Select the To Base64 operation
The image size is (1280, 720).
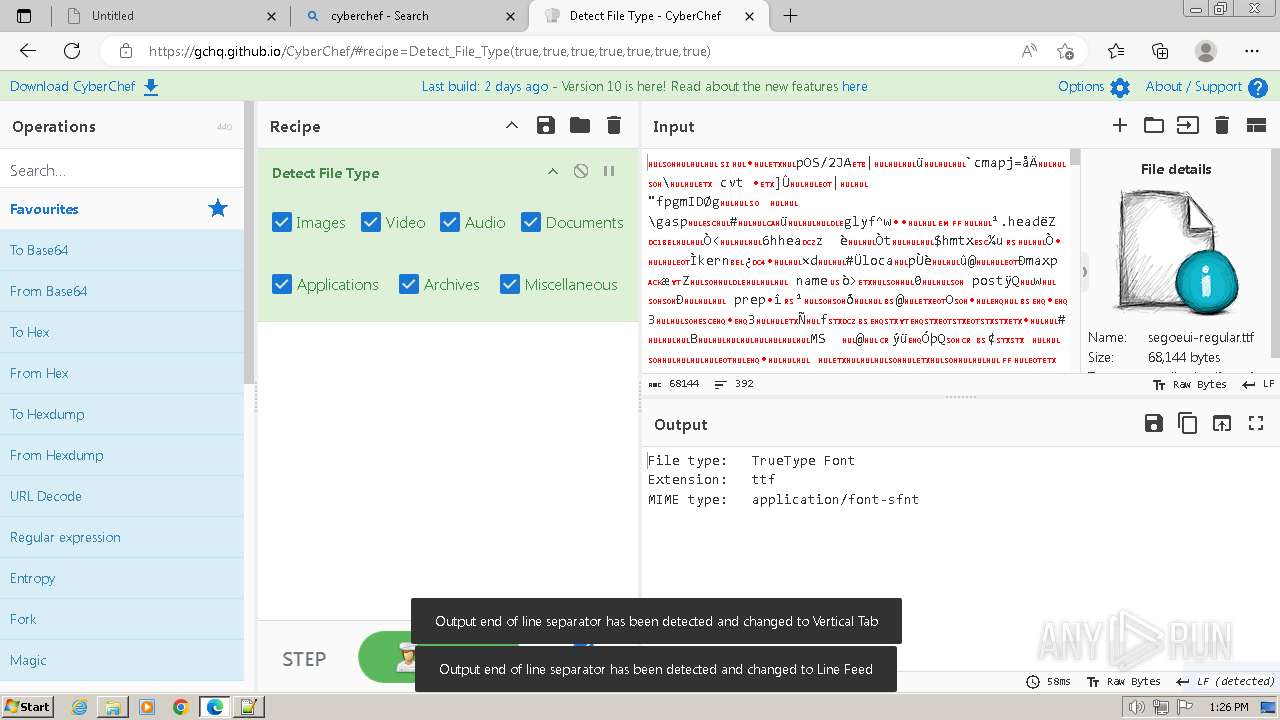click(122, 250)
